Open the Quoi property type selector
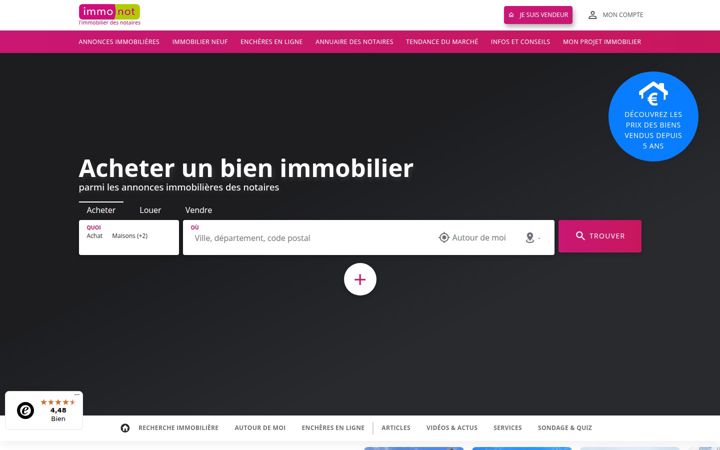 tap(129, 237)
